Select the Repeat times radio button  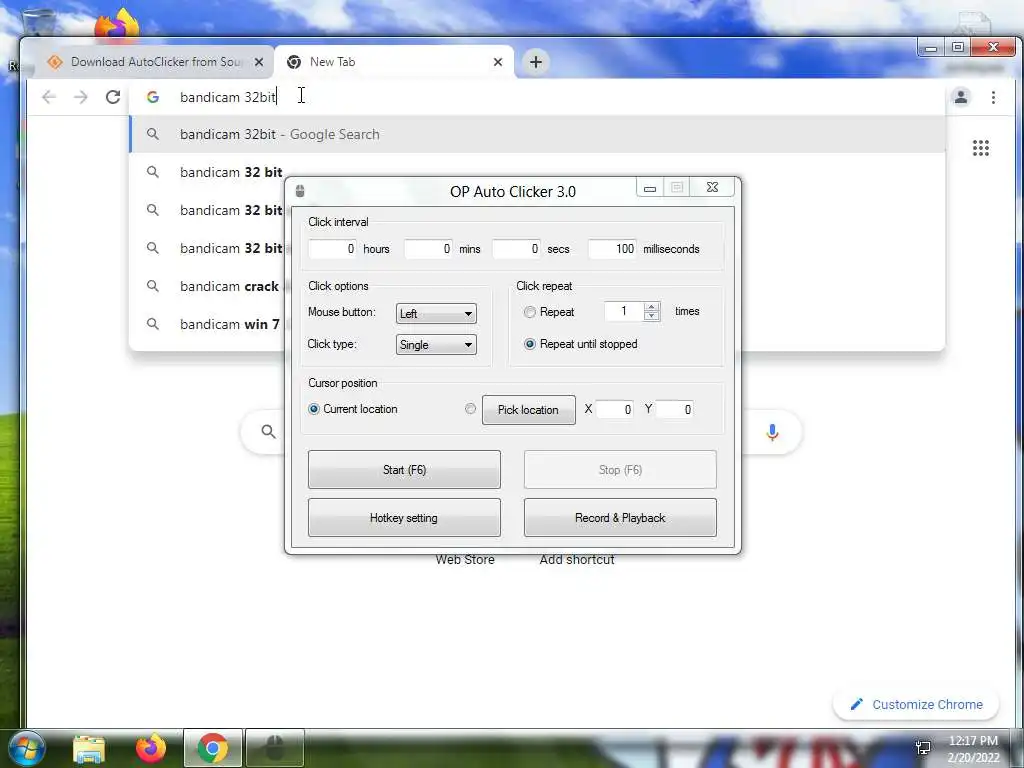(530, 312)
